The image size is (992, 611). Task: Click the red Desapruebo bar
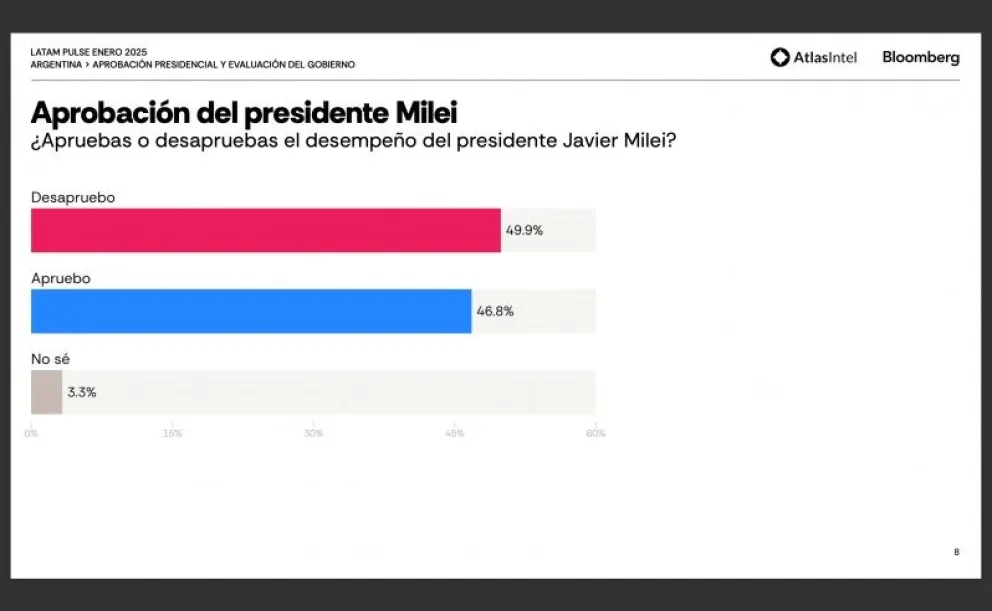point(265,230)
